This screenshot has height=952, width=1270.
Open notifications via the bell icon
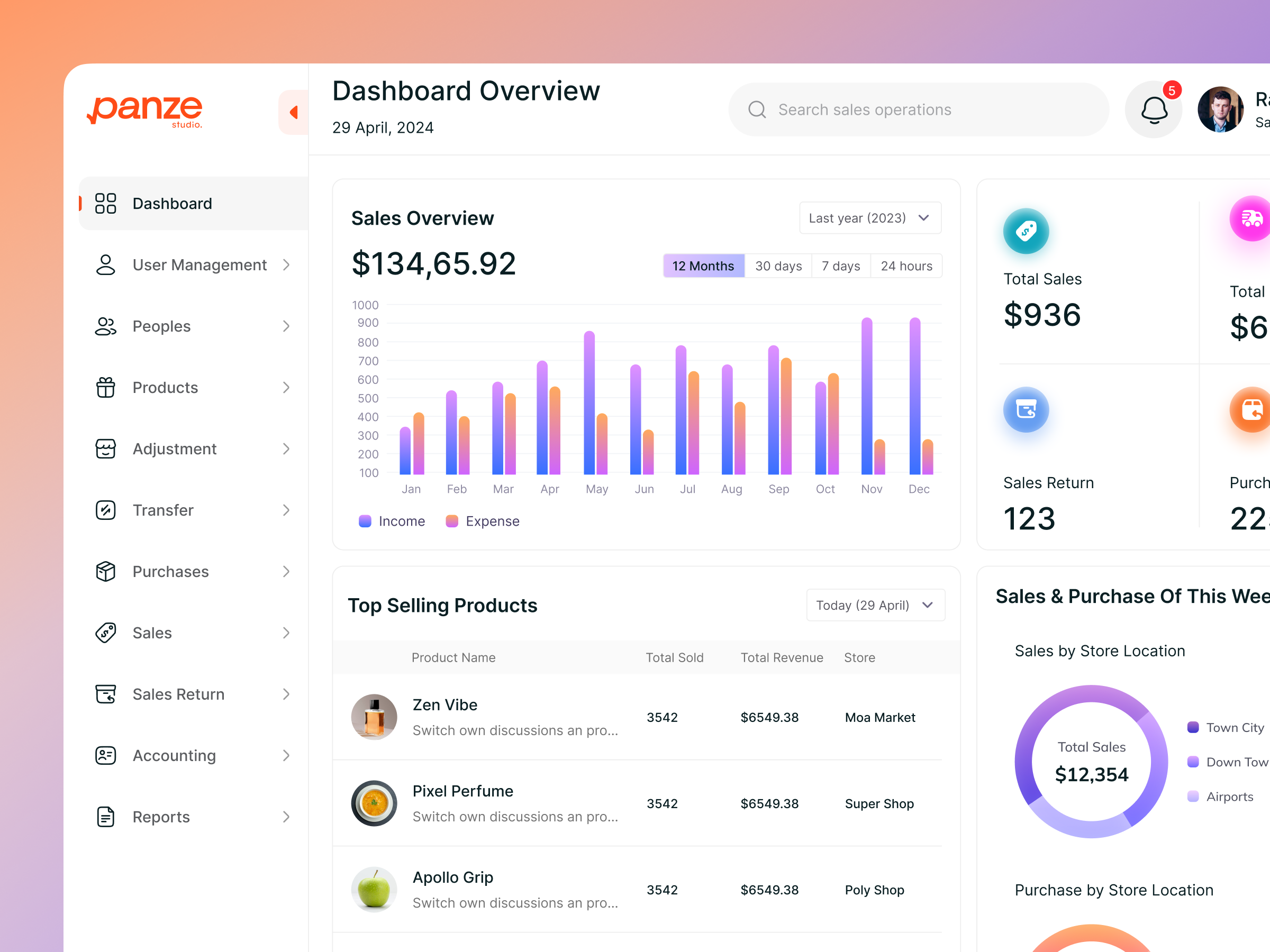1154,109
